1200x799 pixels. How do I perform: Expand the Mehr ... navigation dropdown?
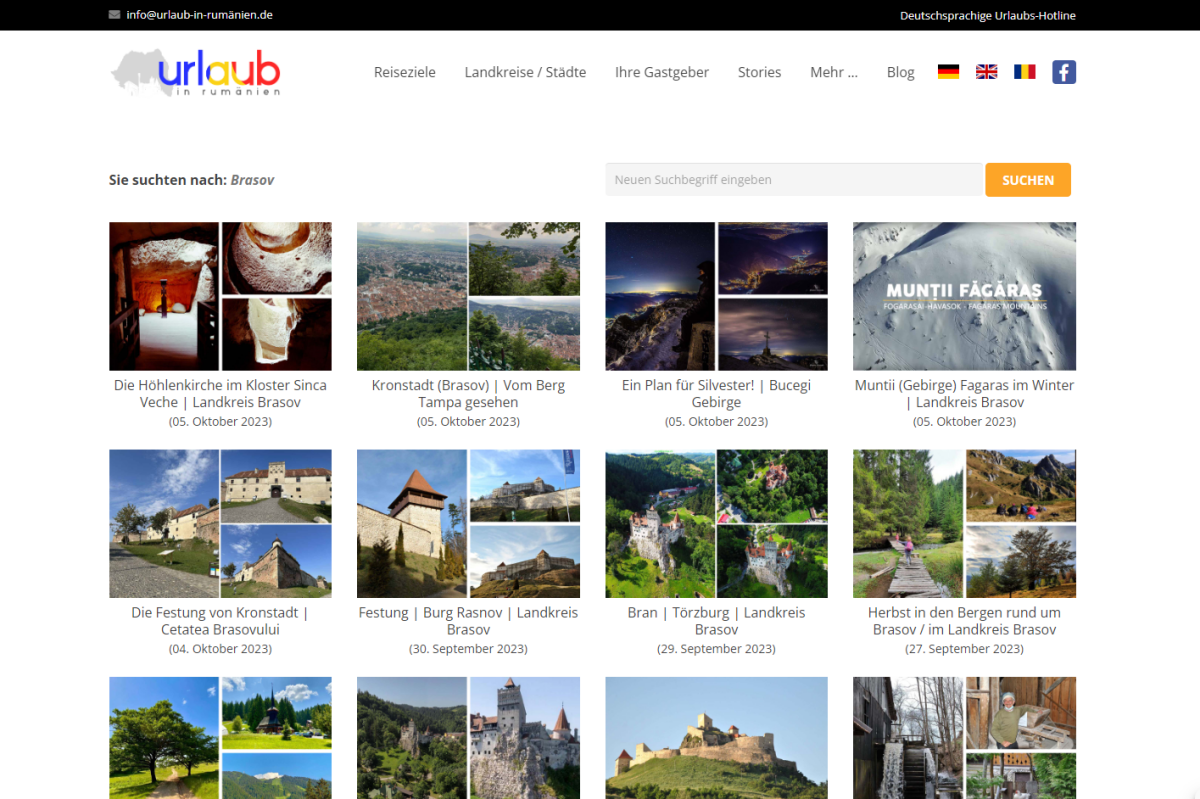click(833, 72)
